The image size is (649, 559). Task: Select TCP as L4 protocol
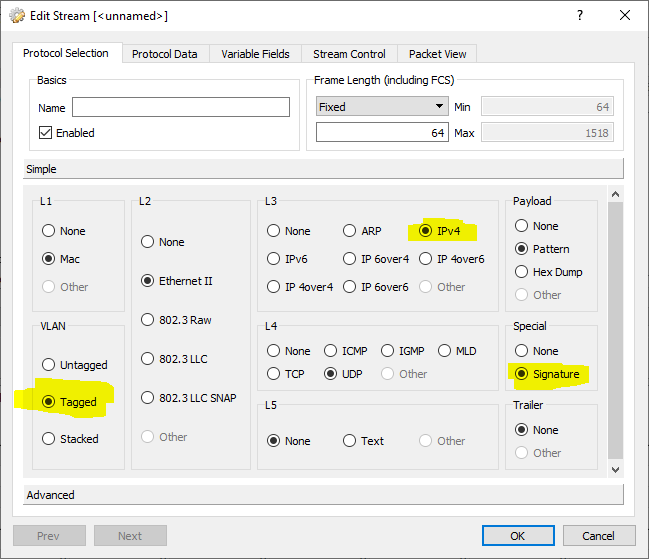(x=274, y=374)
